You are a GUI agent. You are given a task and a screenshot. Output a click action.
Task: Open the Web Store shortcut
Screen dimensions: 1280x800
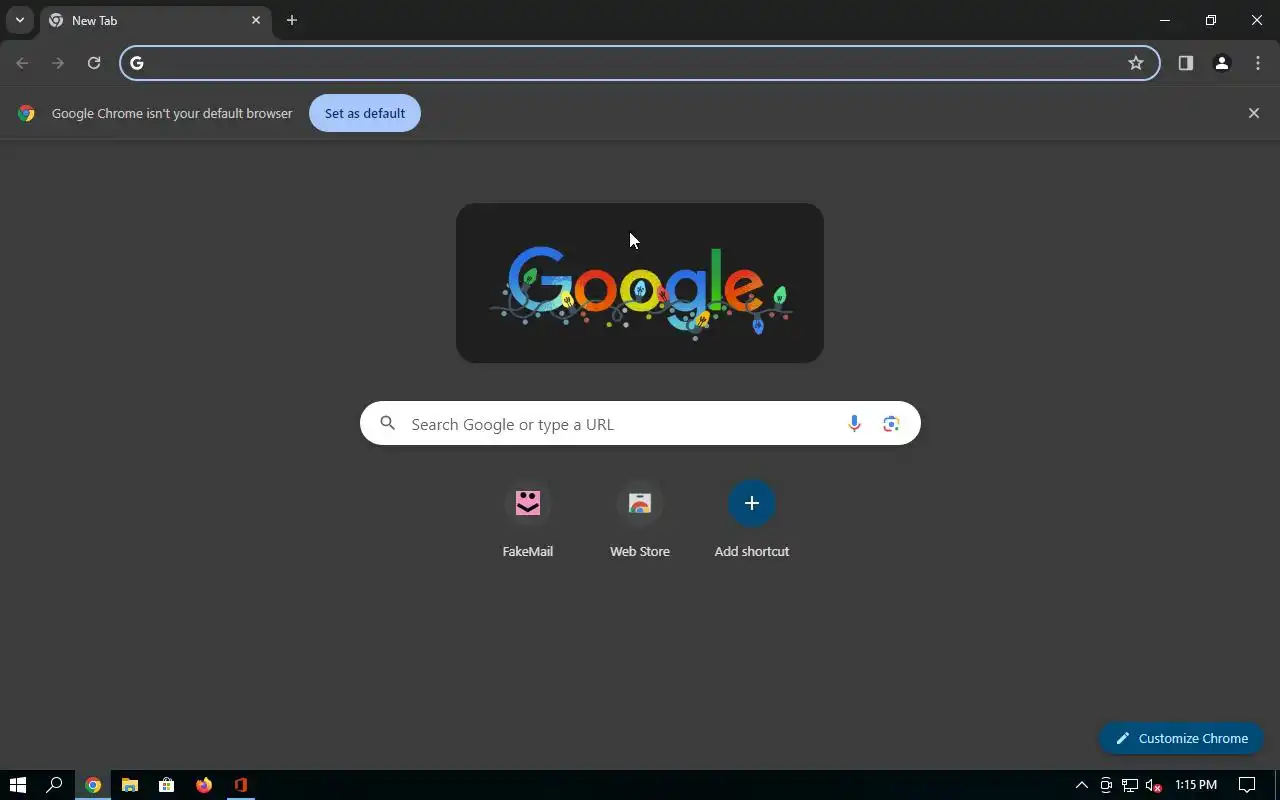tap(640, 520)
